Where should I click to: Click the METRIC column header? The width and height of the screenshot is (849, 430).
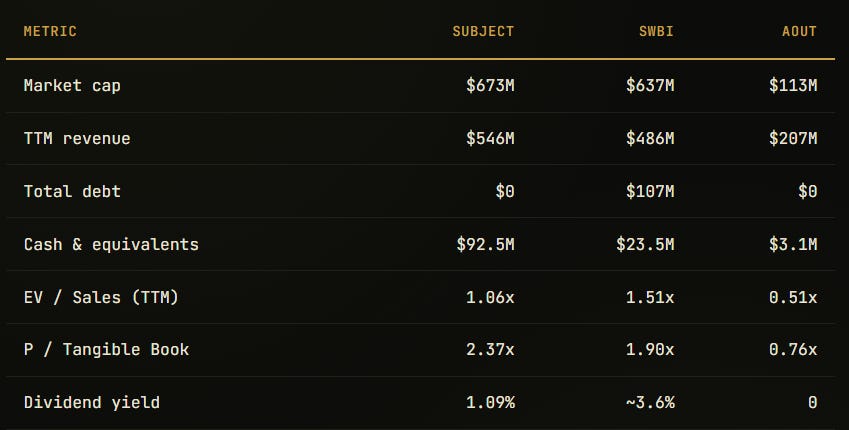pyautogui.click(x=50, y=31)
